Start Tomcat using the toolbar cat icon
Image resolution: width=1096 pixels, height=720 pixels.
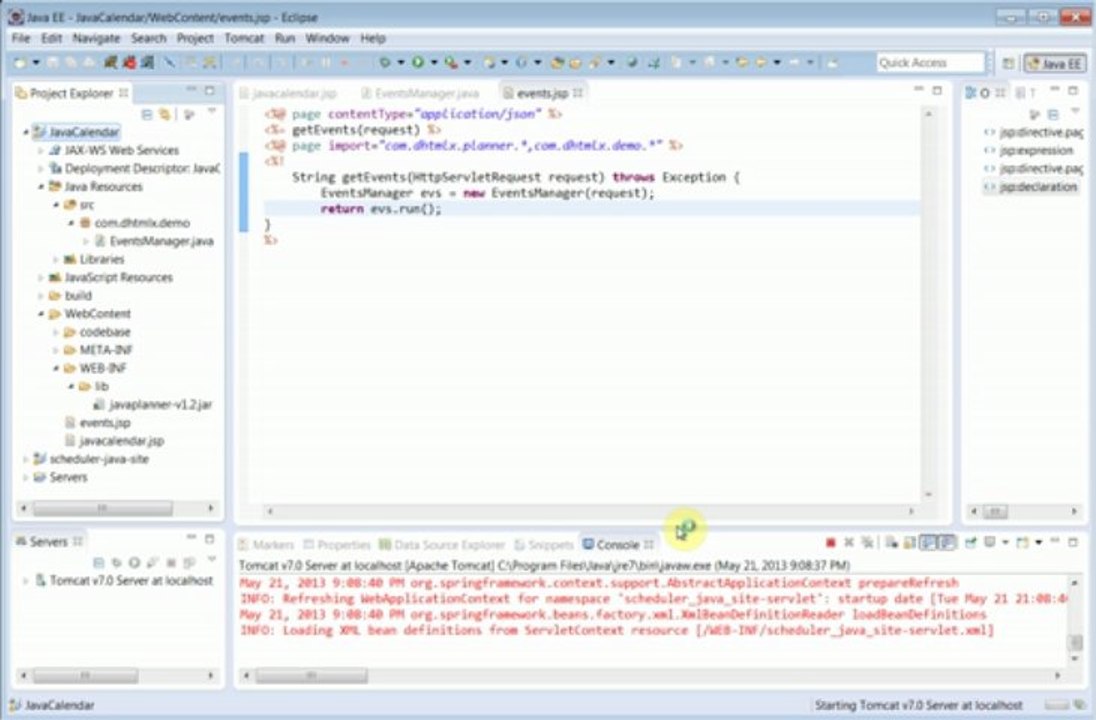(110, 63)
